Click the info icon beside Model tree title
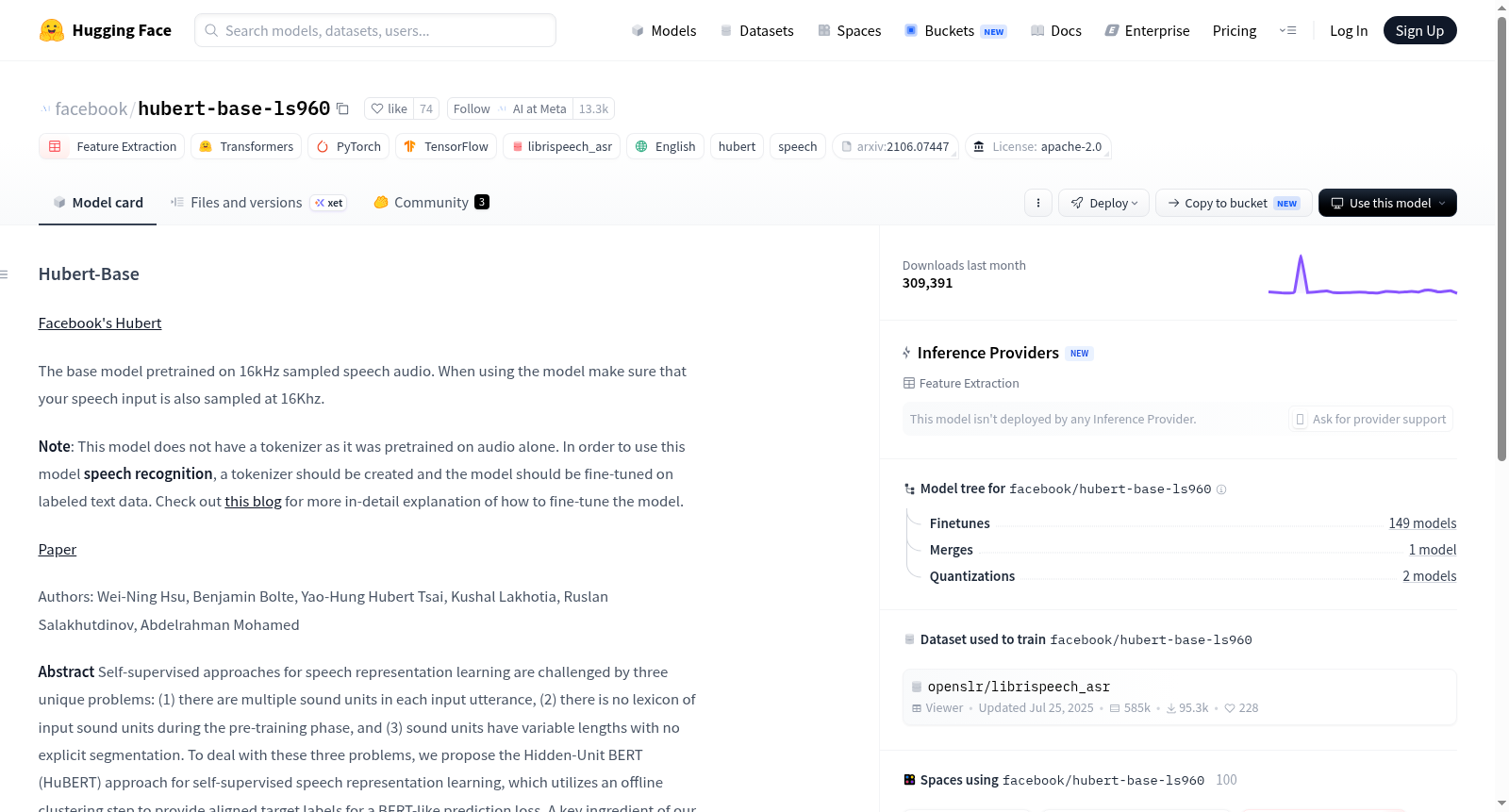 click(x=1221, y=489)
